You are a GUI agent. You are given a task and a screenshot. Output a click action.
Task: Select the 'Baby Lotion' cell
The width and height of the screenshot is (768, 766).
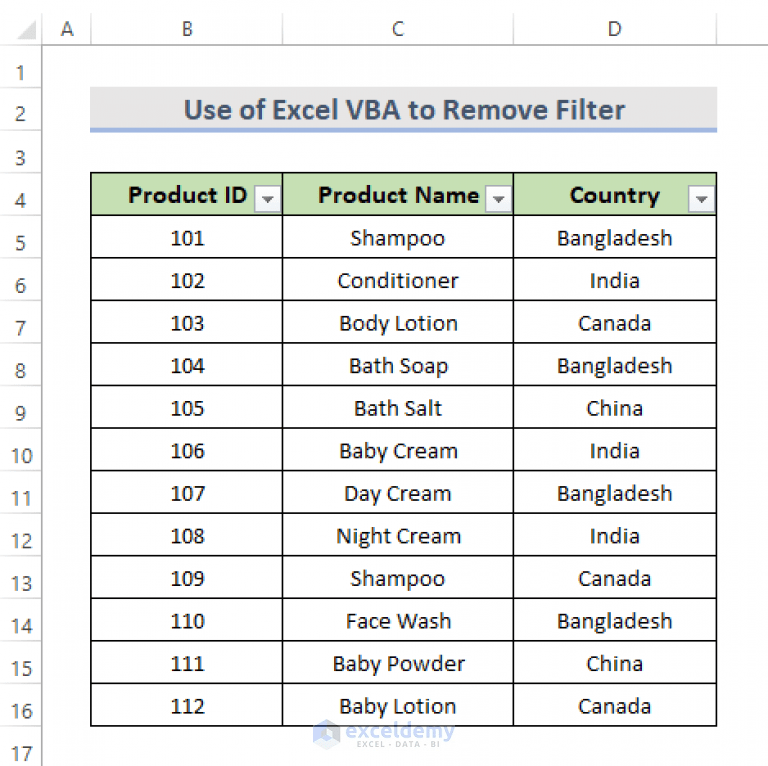tap(398, 706)
